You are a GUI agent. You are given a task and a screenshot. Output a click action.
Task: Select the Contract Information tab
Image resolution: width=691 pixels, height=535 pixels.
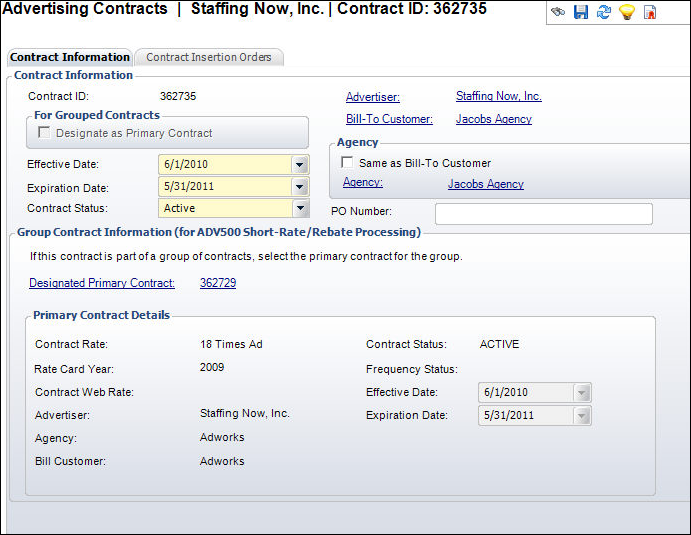(70, 57)
